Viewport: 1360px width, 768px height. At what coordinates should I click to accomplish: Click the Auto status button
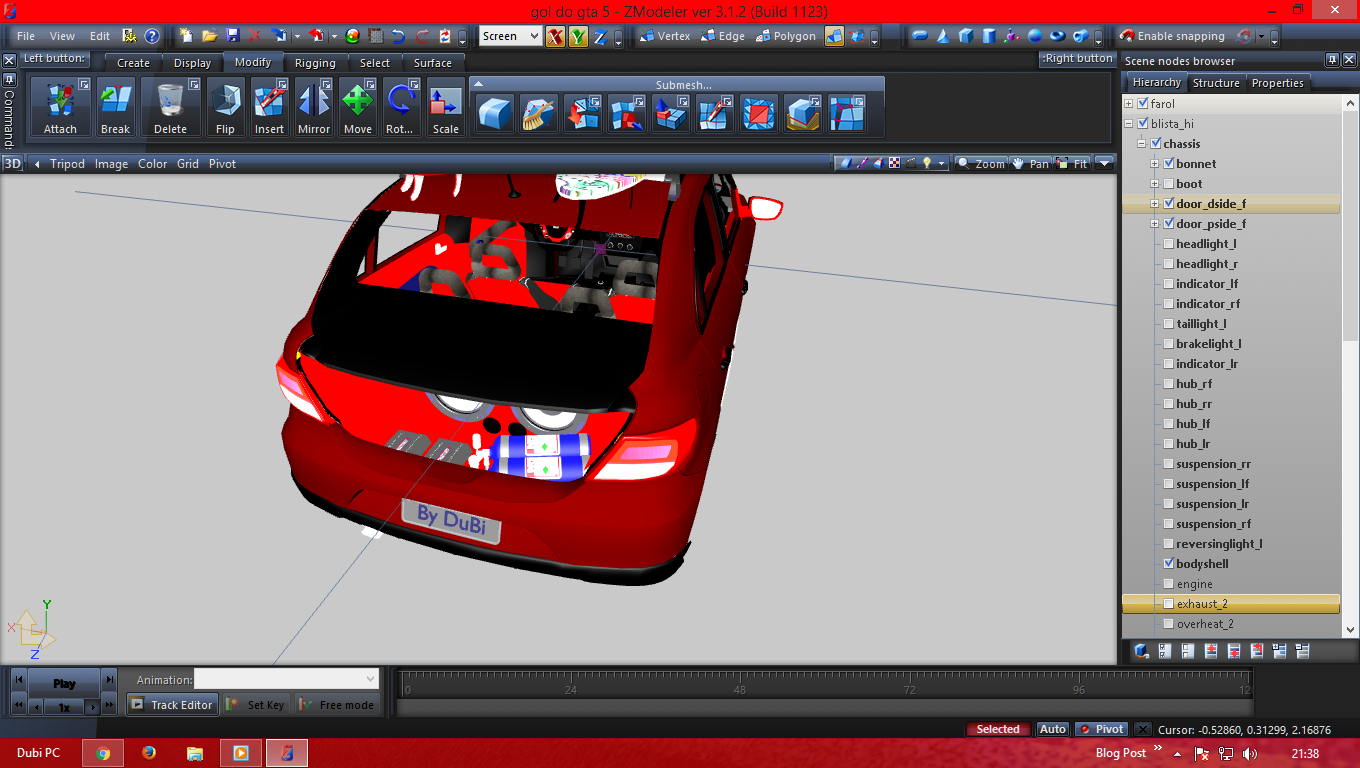(x=1052, y=729)
